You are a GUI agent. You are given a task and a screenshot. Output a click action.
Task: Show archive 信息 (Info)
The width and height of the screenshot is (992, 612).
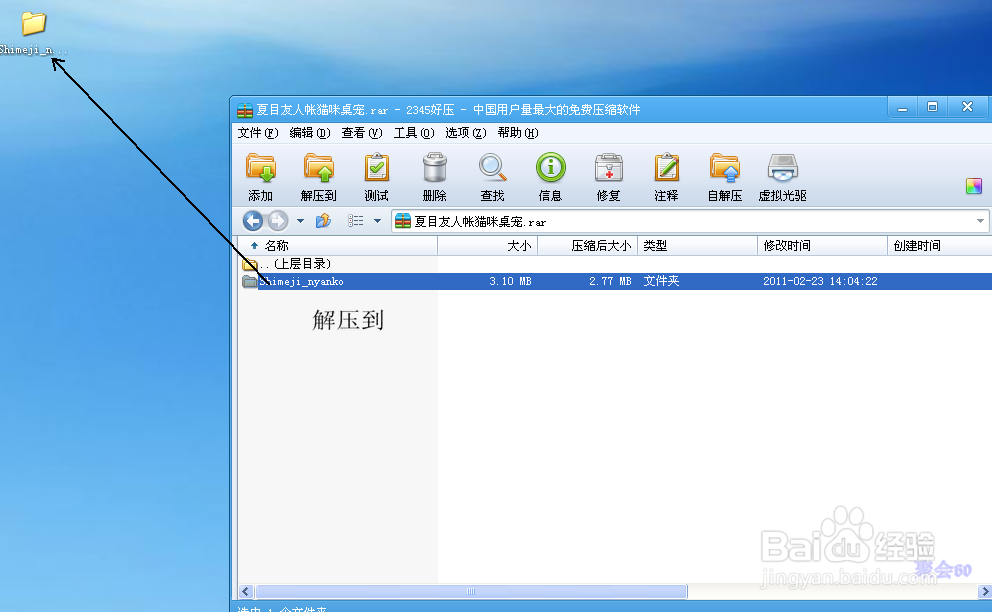[550, 177]
